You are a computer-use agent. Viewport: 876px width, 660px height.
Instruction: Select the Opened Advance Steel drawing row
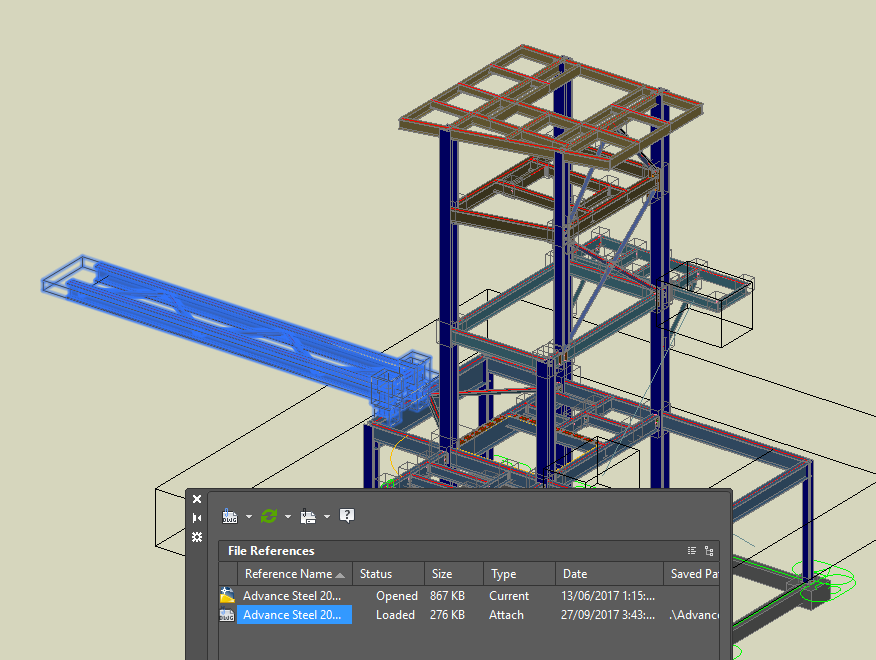click(294, 595)
